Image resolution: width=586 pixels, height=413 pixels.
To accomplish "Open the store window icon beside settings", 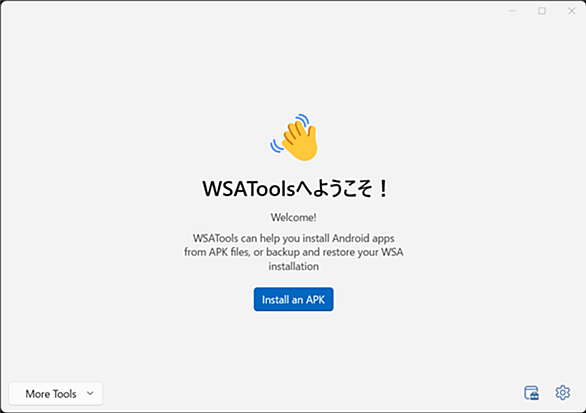I will [531, 393].
